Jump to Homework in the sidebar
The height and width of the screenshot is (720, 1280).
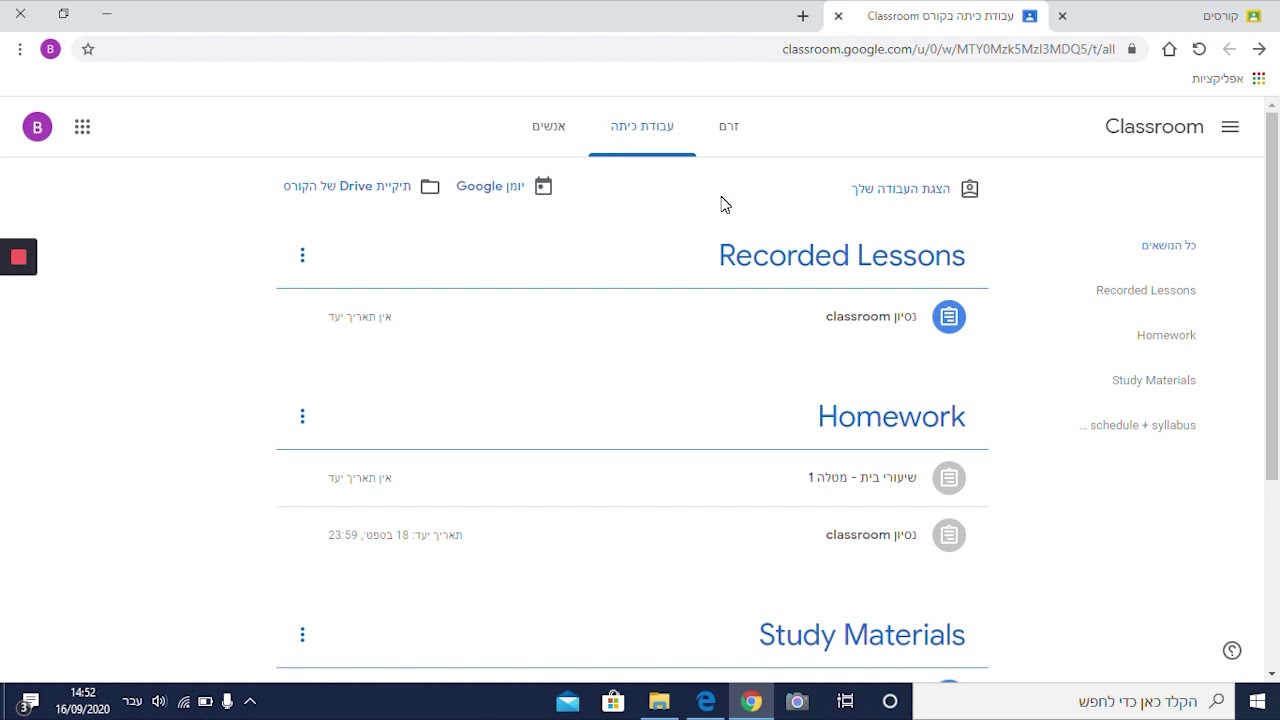coord(1166,335)
